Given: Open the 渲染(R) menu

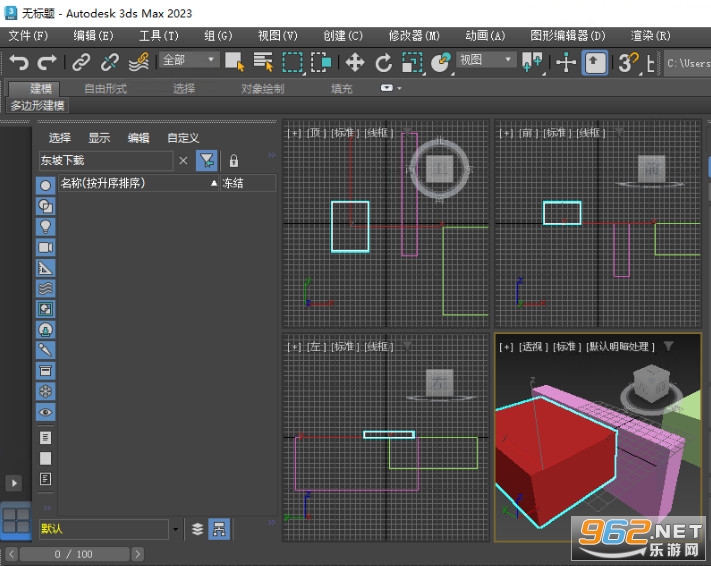Looking at the screenshot, I should click(650, 35).
